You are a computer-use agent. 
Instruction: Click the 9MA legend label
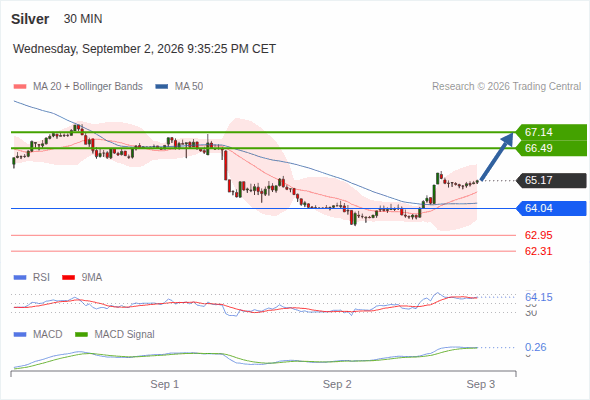92,278
